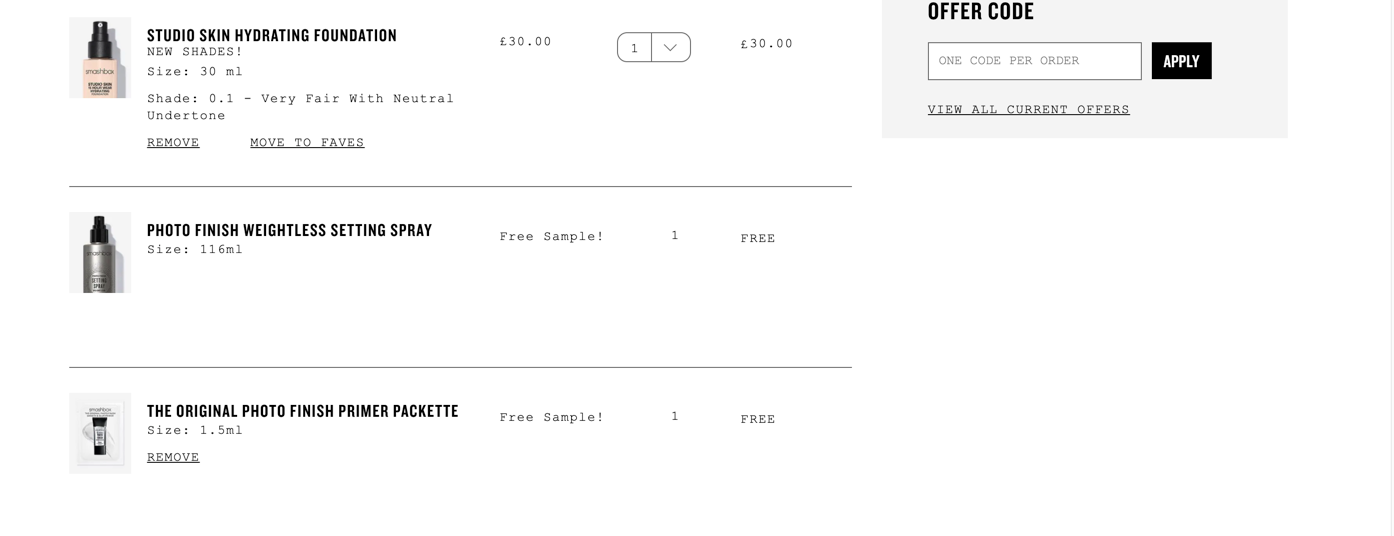
Task: Select the primer packette FREE total
Action: point(758,419)
